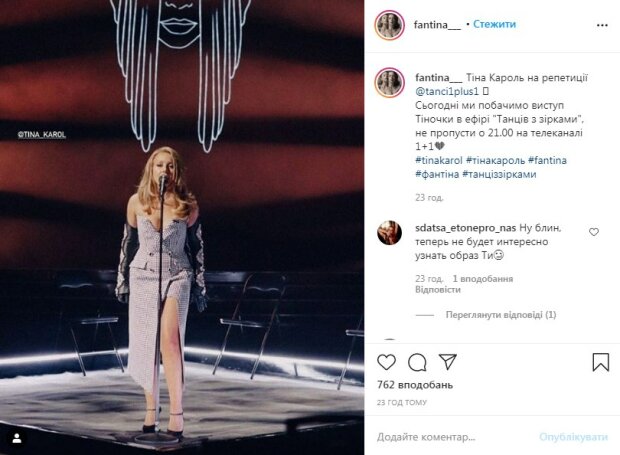Open the fantina__ profile picture in the header
Screen dimensions: 620x455
pyautogui.click(x=389, y=25)
